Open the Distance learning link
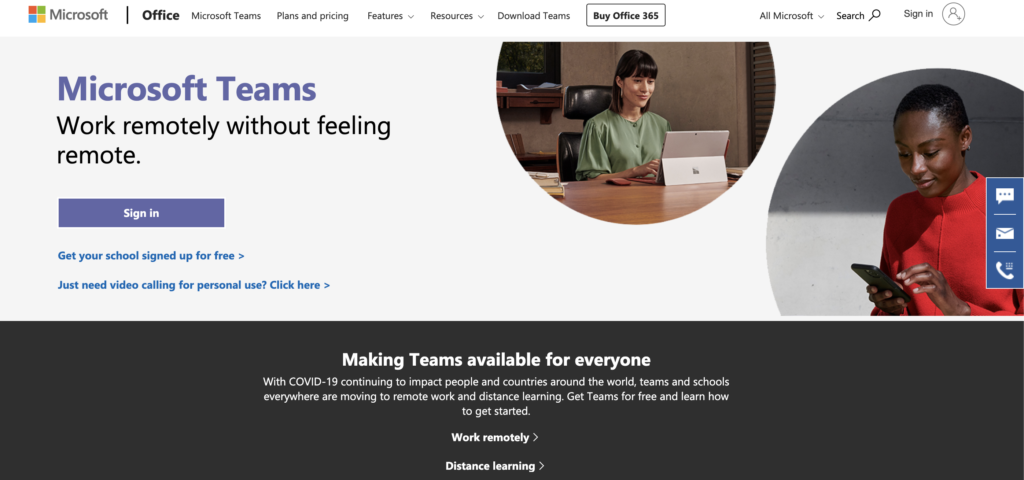1024x480 pixels. (495, 466)
